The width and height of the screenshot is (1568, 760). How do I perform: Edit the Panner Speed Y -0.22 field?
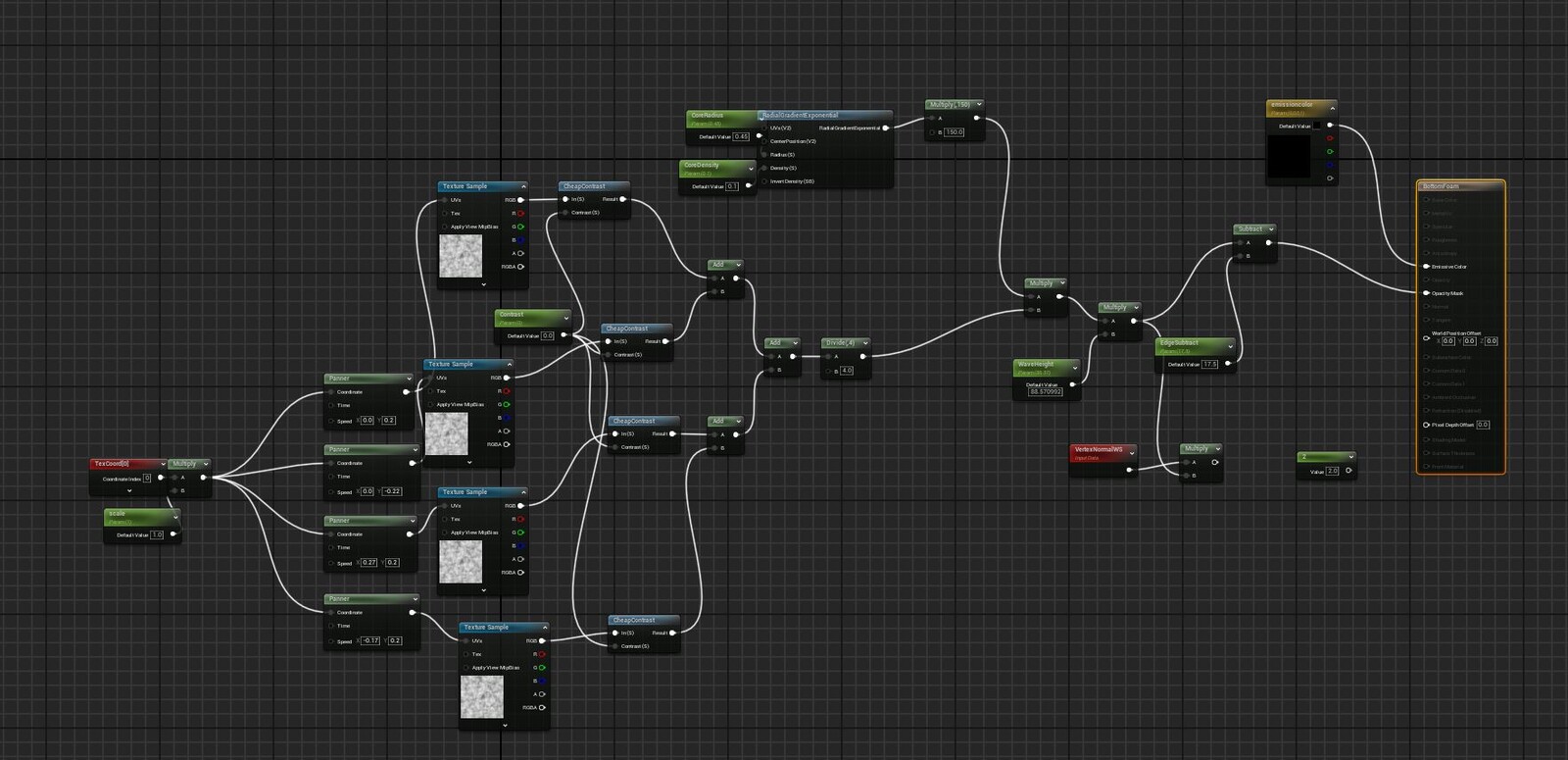click(x=391, y=491)
